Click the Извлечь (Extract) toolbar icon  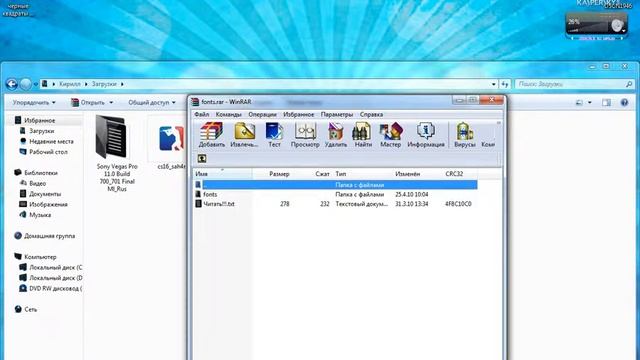coord(244,135)
